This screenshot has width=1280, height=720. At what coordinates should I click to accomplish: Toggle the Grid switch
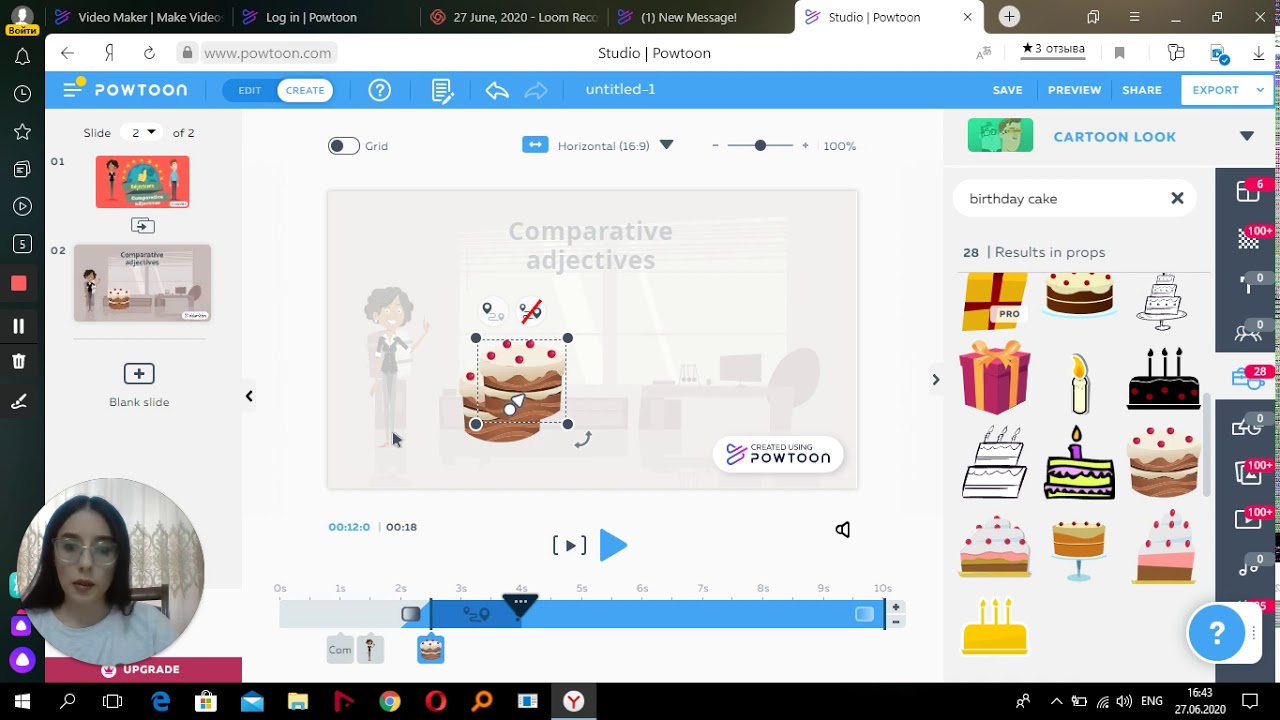pos(343,146)
